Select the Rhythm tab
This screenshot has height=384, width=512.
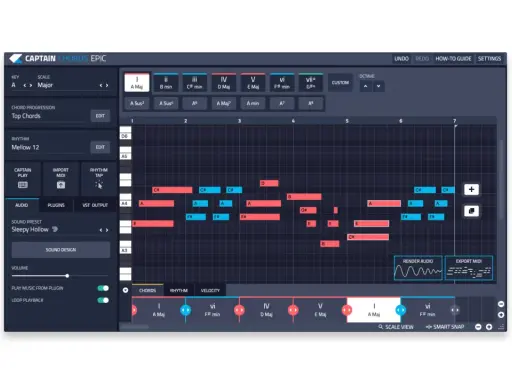(x=179, y=290)
